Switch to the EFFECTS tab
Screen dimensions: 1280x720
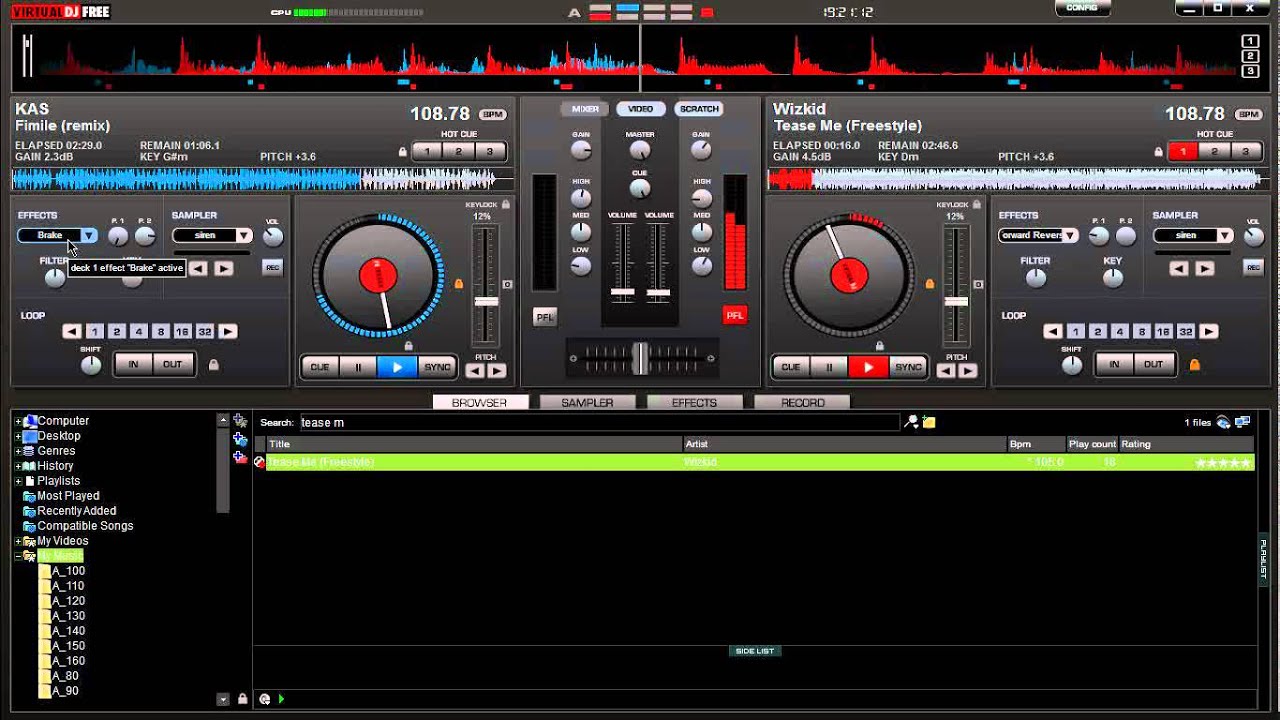click(x=694, y=402)
